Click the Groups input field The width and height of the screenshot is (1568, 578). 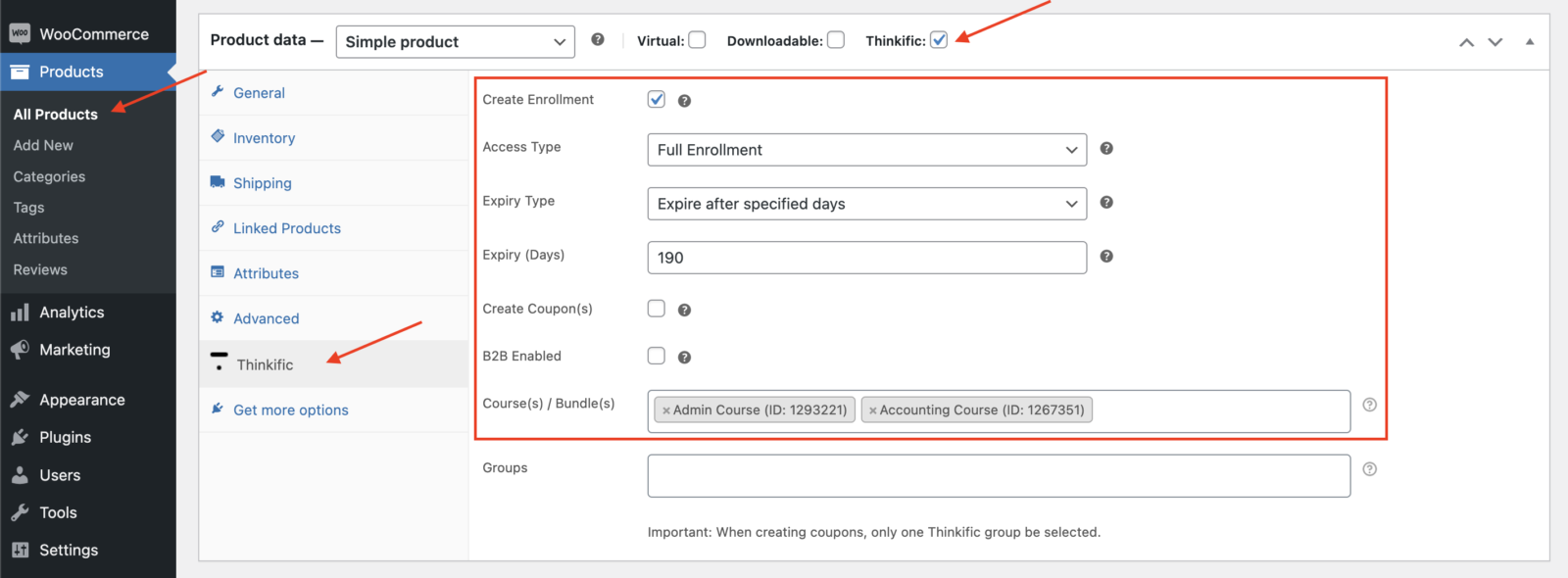[998, 476]
